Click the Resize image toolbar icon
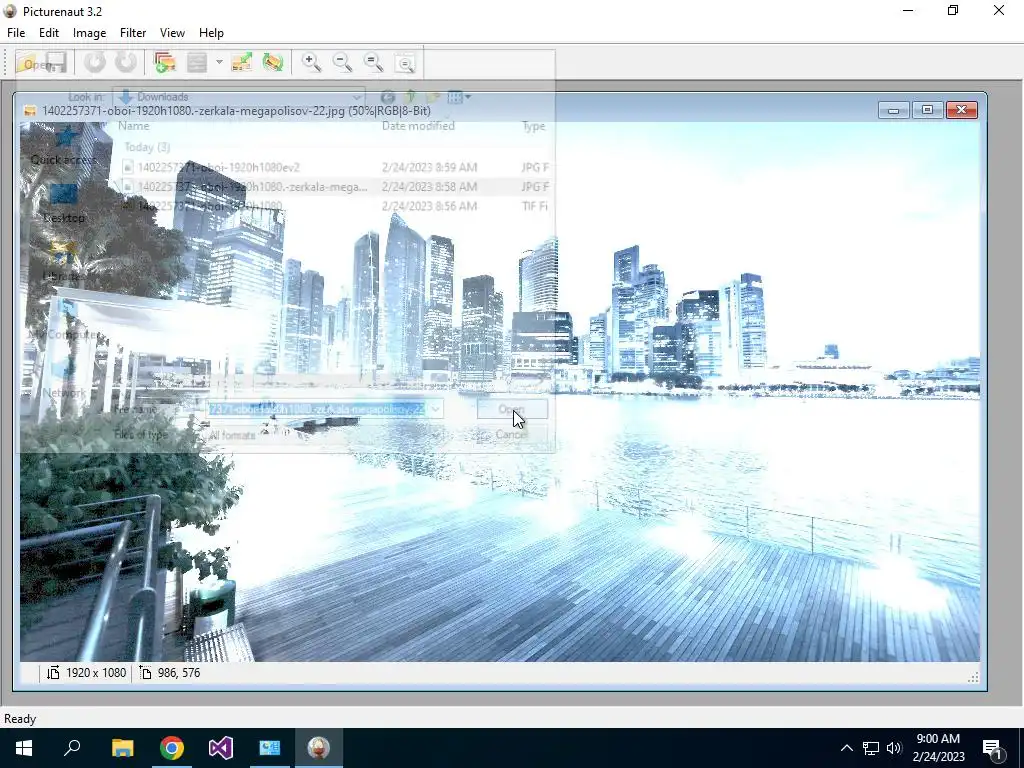This screenshot has width=1024, height=768. pyautogui.click(x=241, y=63)
